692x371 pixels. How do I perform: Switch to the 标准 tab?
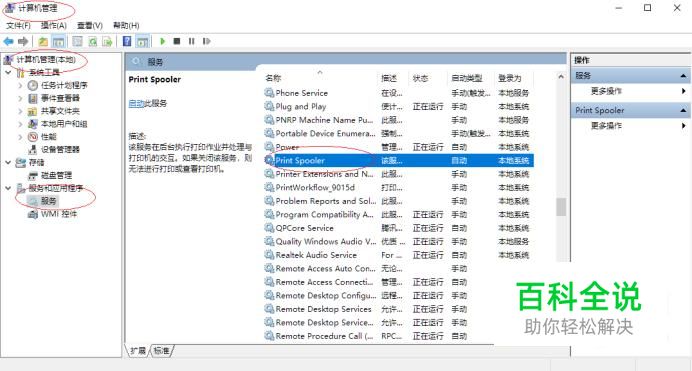click(161, 351)
